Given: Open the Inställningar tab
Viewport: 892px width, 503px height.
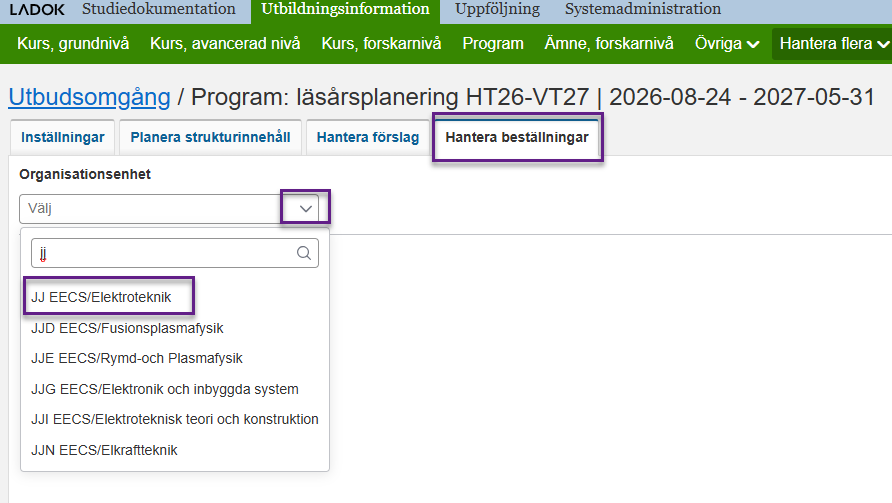Looking at the screenshot, I should (62, 138).
